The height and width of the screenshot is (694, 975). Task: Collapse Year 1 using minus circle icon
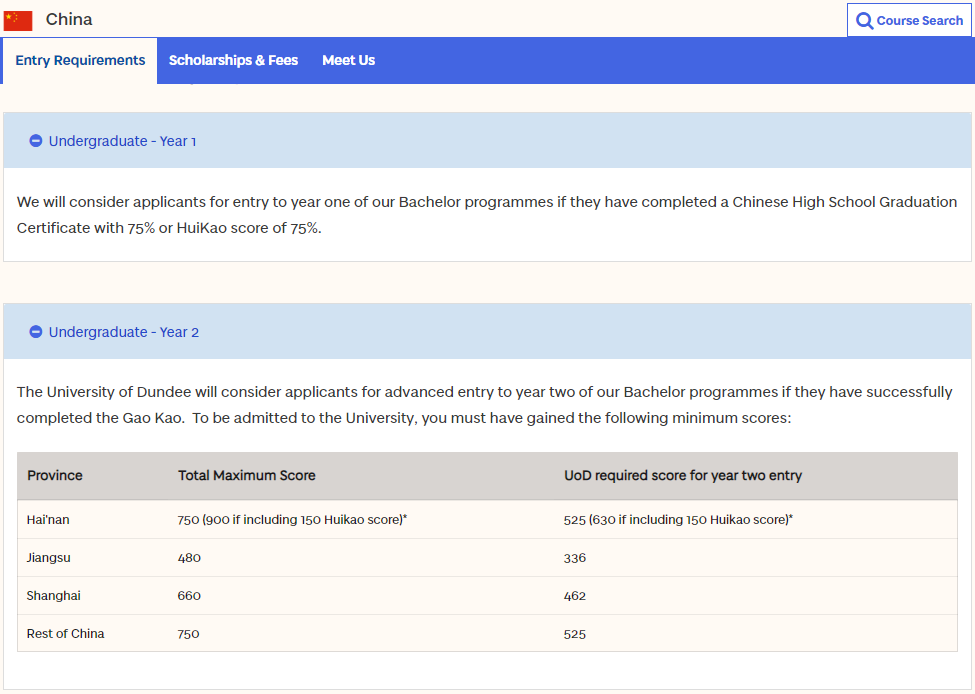pos(35,141)
